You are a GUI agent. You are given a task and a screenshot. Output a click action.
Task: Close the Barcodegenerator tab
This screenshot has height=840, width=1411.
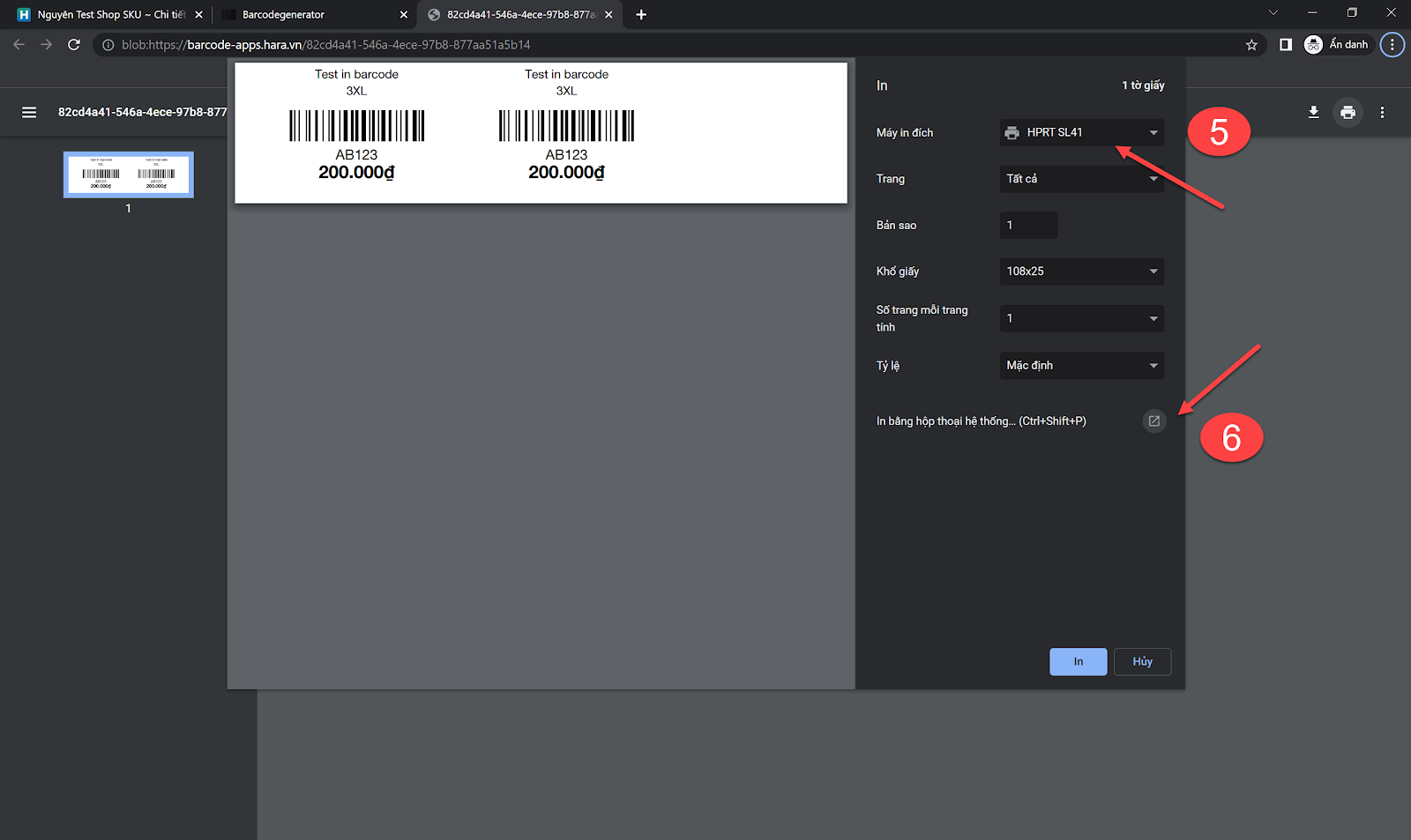pos(404,15)
